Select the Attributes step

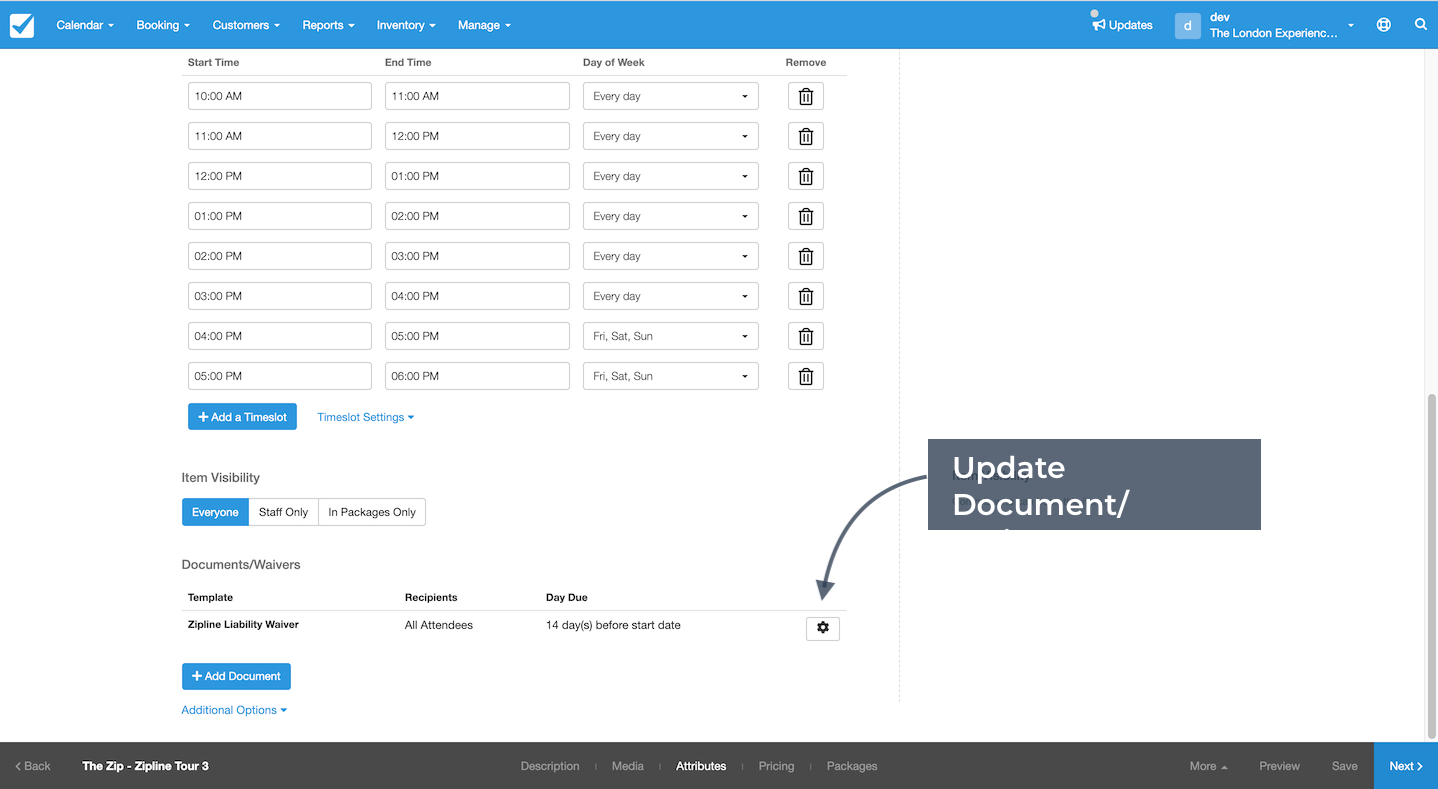tap(701, 766)
